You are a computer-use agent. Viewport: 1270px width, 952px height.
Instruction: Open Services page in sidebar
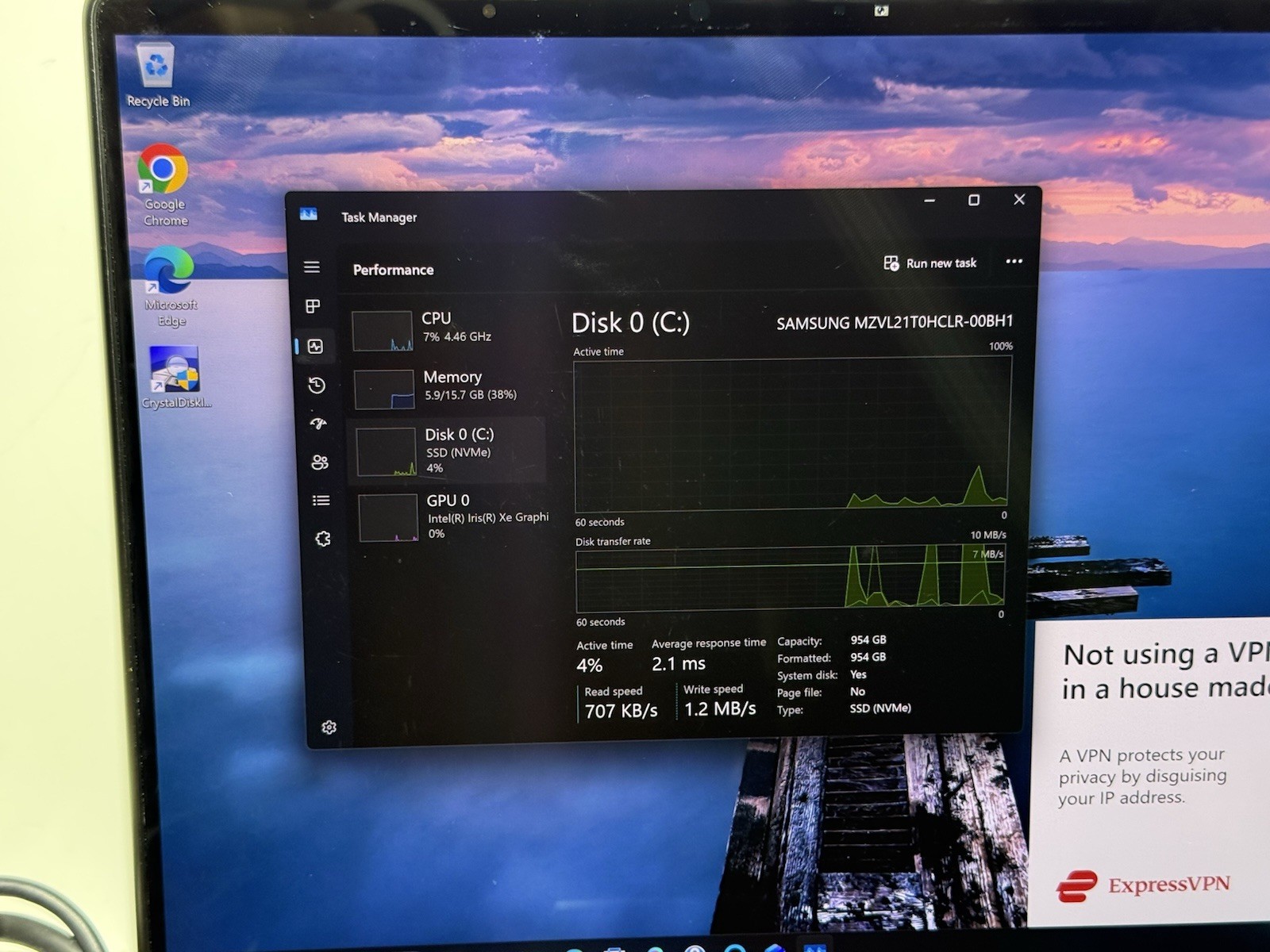coord(323,539)
